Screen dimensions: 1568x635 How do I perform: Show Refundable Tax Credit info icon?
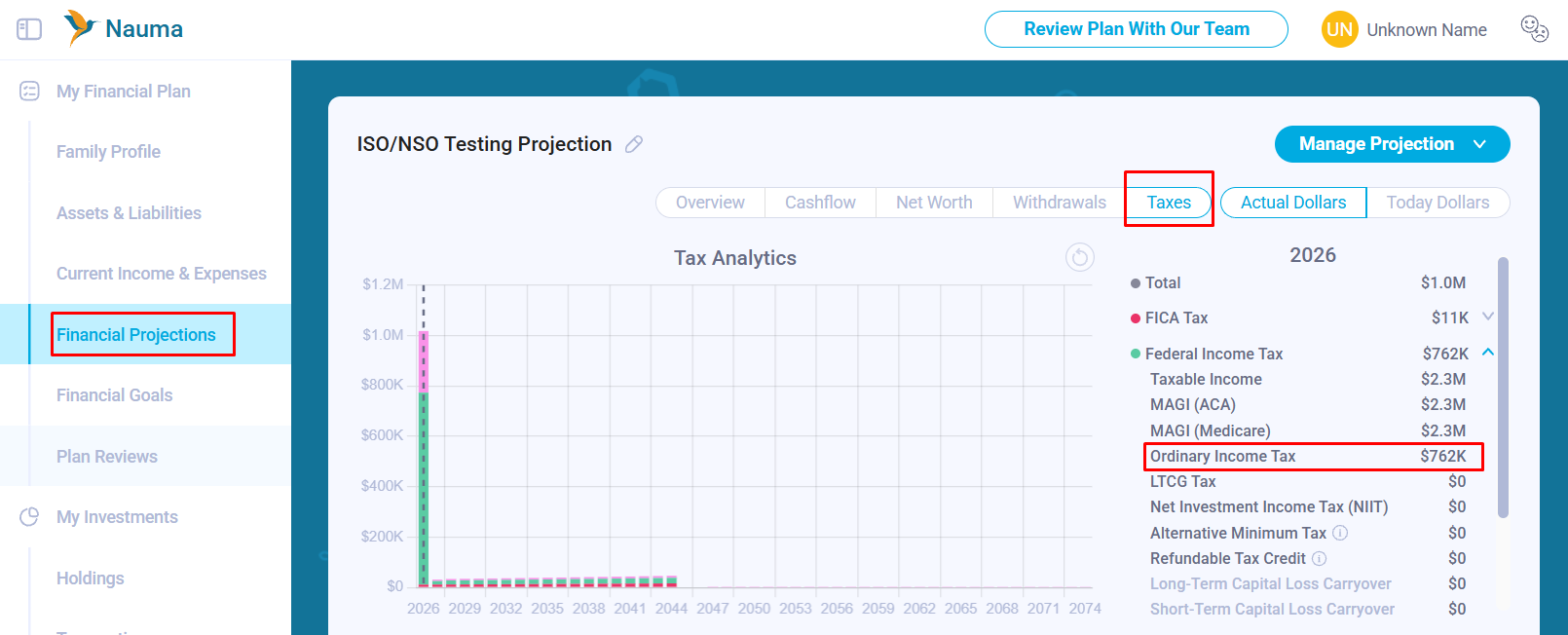[x=1320, y=558]
